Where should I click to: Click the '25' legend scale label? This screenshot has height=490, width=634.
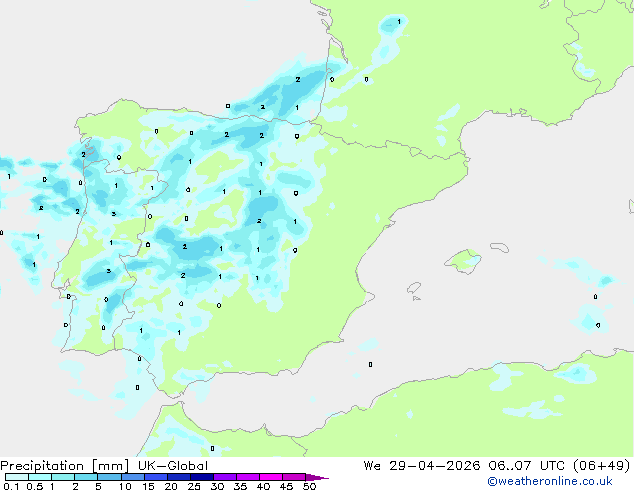(x=194, y=486)
